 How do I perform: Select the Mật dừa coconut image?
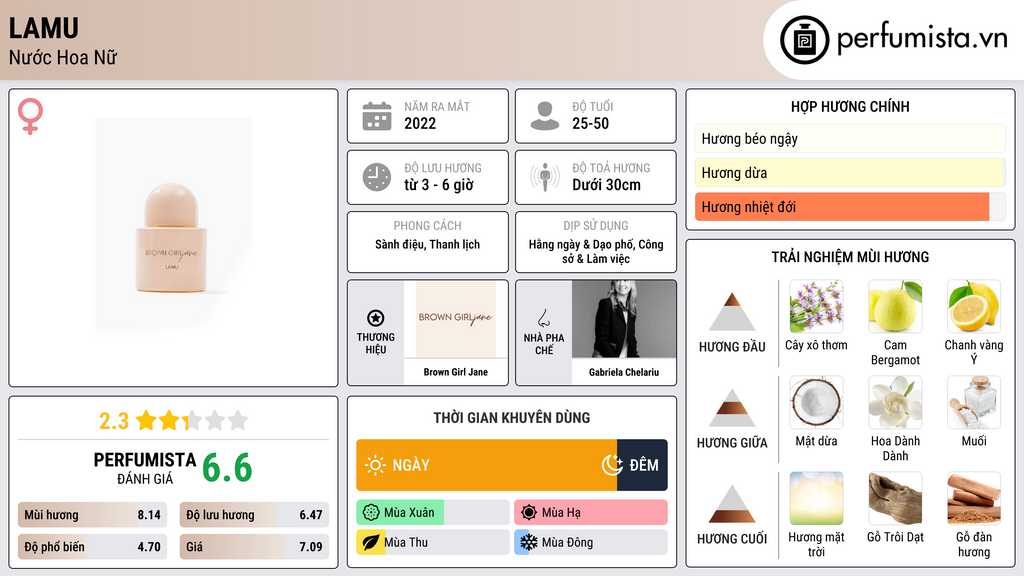pos(816,402)
